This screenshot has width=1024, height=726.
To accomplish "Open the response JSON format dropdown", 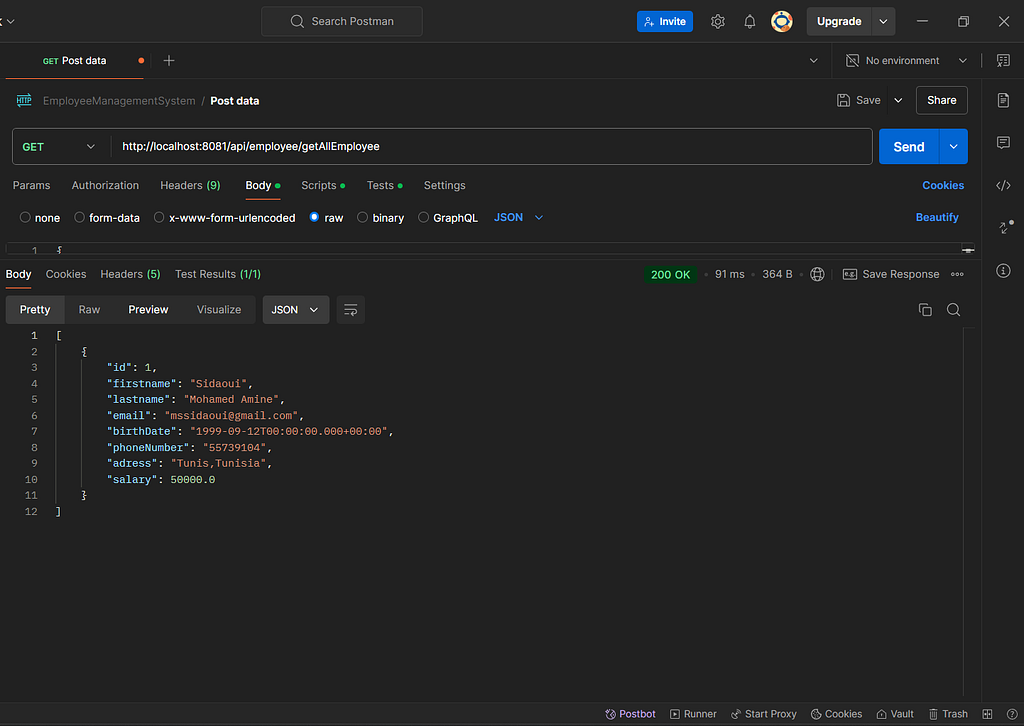I will coord(295,309).
